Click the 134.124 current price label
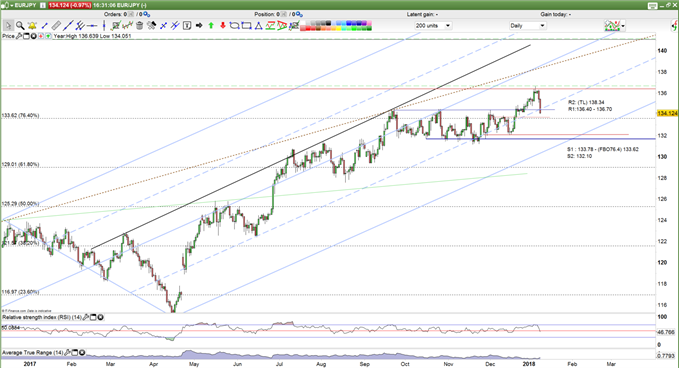 click(667, 113)
